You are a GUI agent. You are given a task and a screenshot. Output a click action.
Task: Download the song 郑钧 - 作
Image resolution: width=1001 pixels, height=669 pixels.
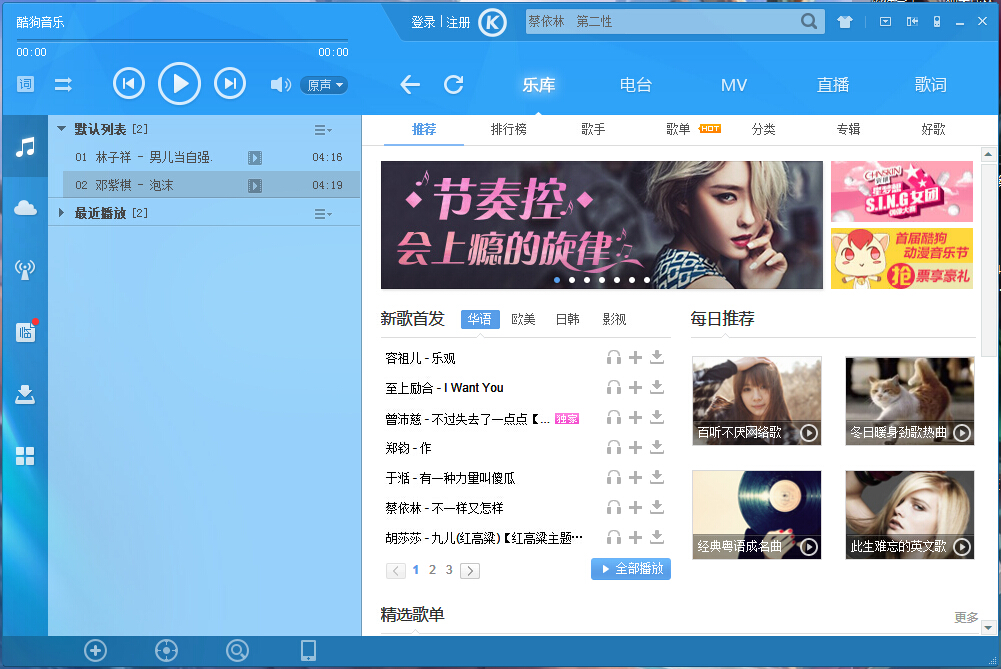657,447
